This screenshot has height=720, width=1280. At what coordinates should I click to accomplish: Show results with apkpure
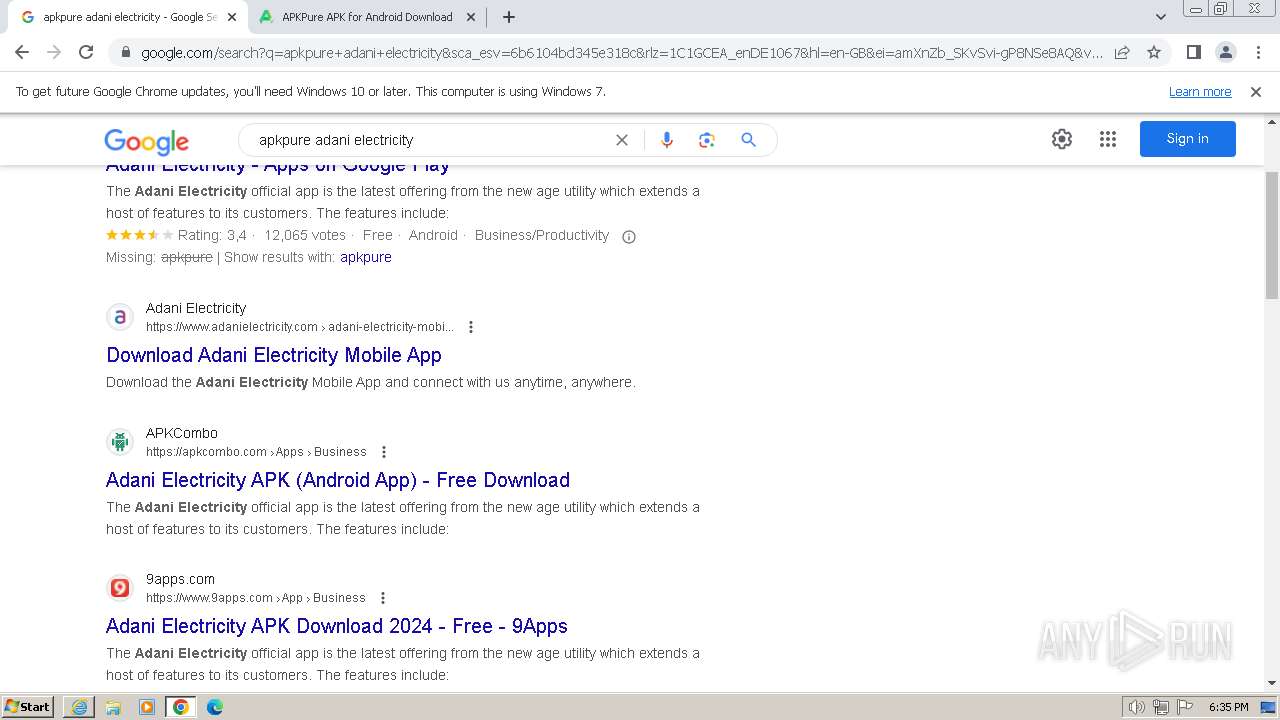pyautogui.click(x=366, y=257)
